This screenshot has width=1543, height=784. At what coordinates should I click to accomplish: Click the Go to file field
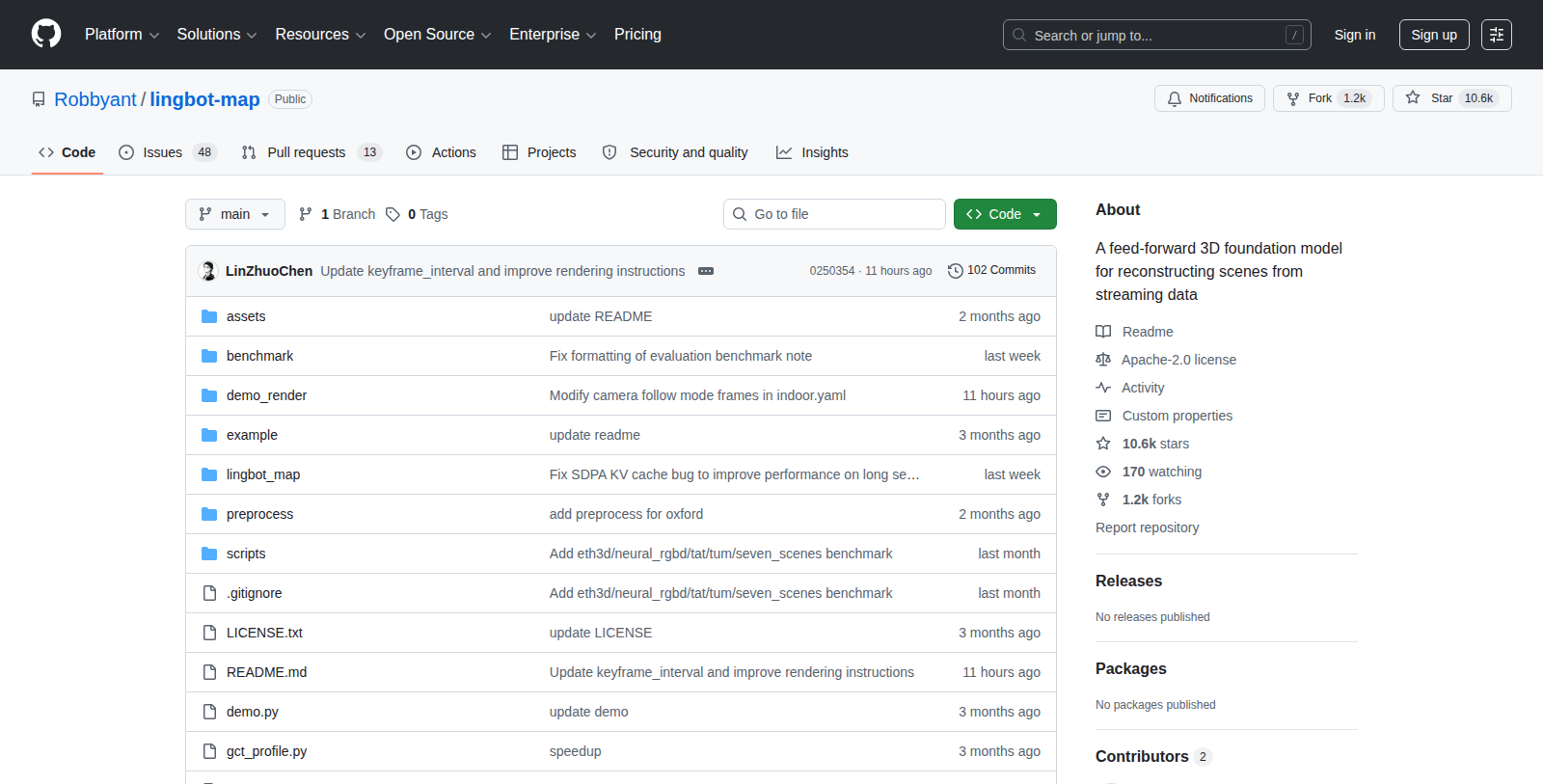[x=834, y=214]
